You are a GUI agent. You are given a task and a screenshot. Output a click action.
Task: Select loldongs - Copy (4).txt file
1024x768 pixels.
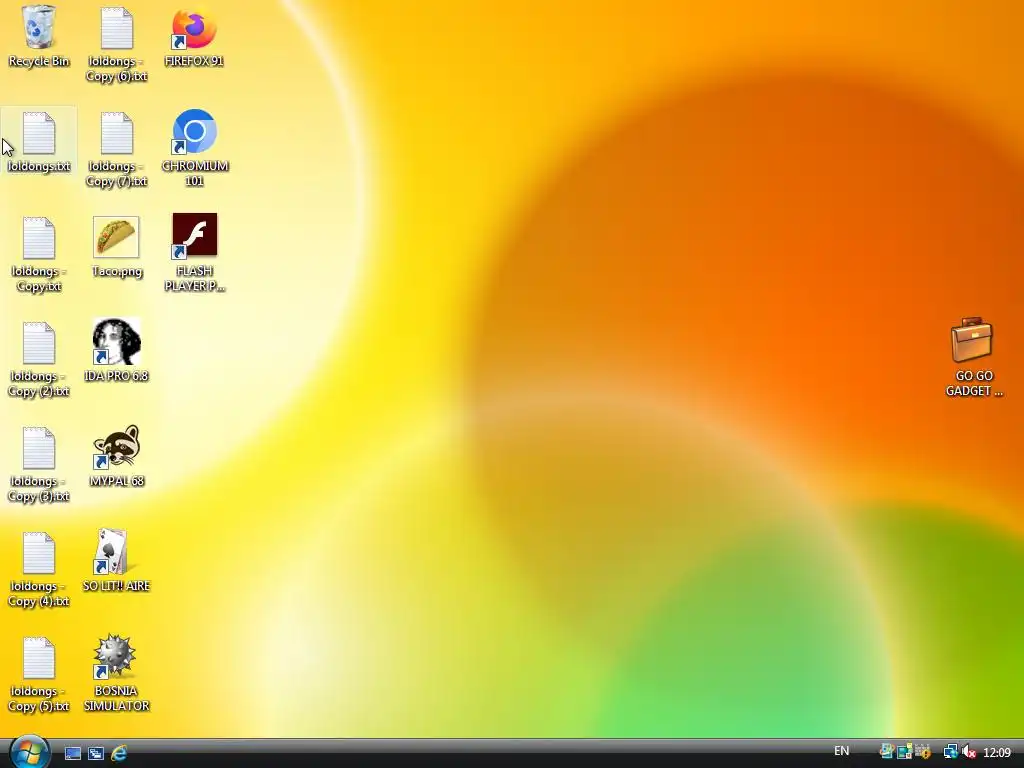coord(39,569)
